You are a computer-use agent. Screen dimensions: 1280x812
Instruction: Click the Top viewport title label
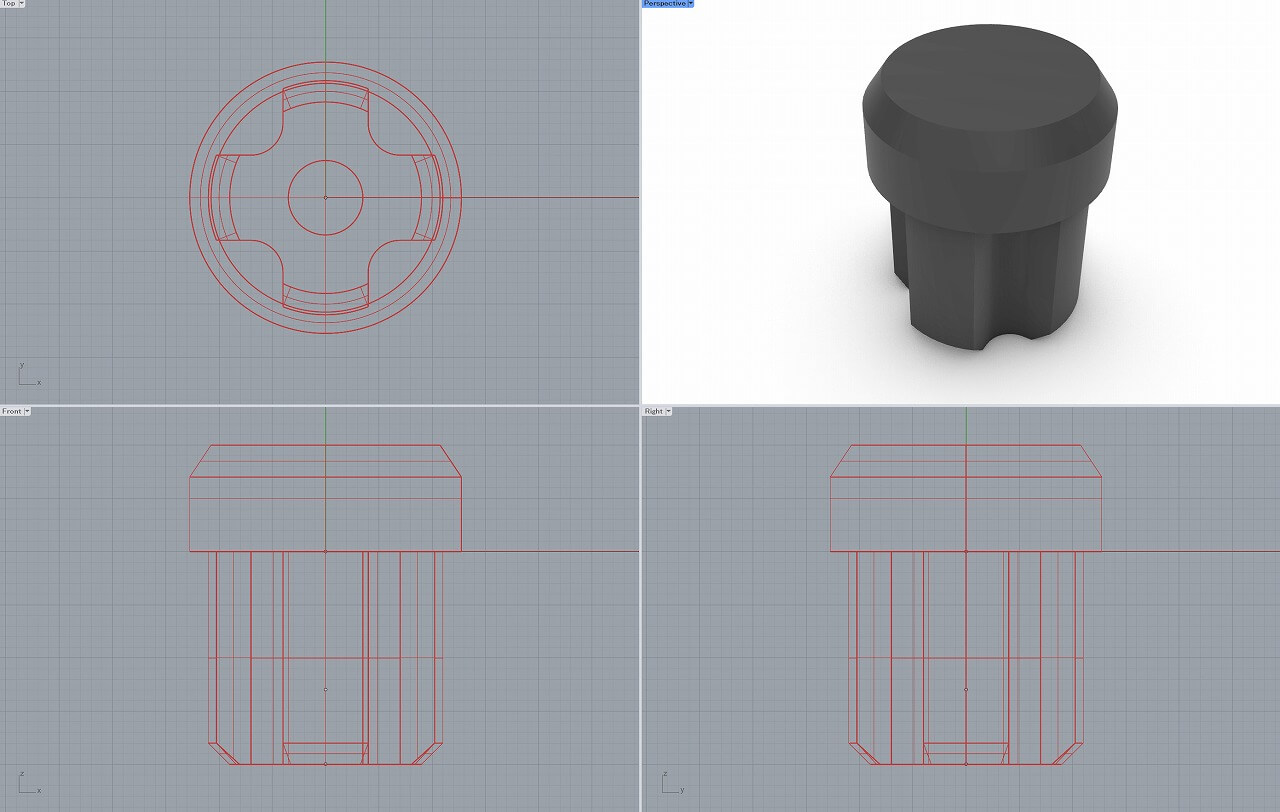pyautogui.click(x=9, y=4)
